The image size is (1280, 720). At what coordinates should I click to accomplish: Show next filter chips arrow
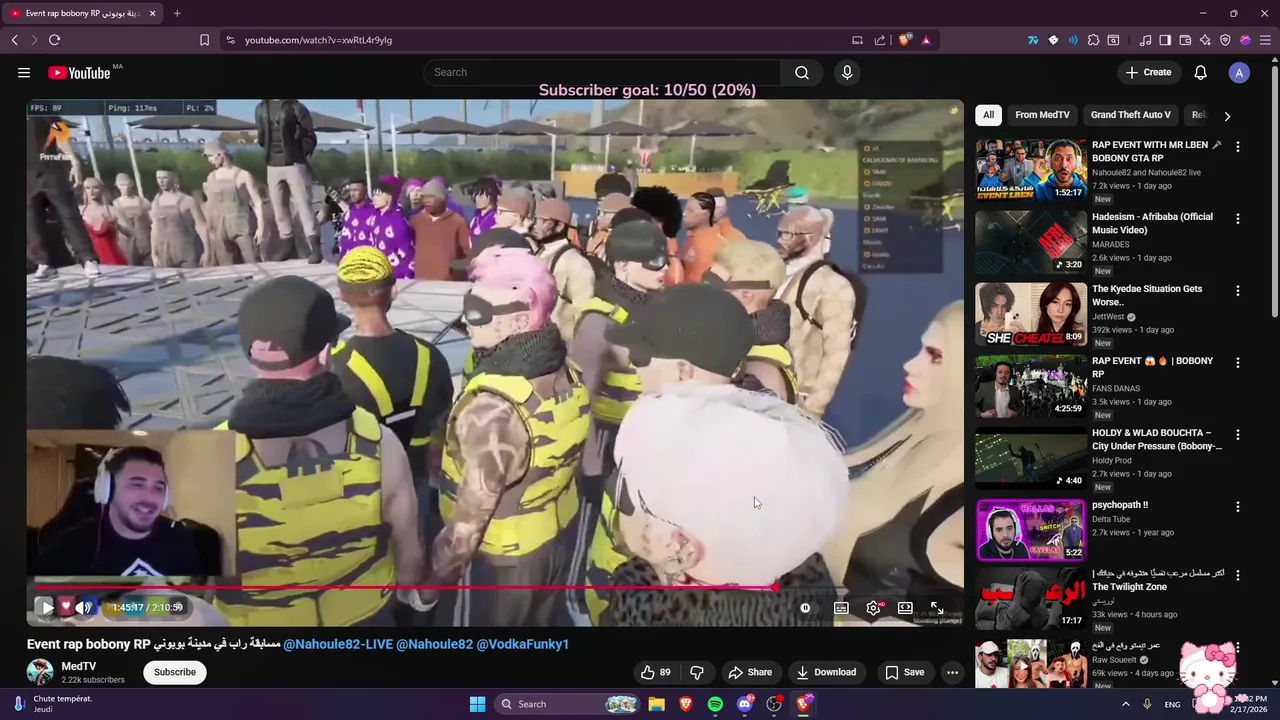[1227, 116]
